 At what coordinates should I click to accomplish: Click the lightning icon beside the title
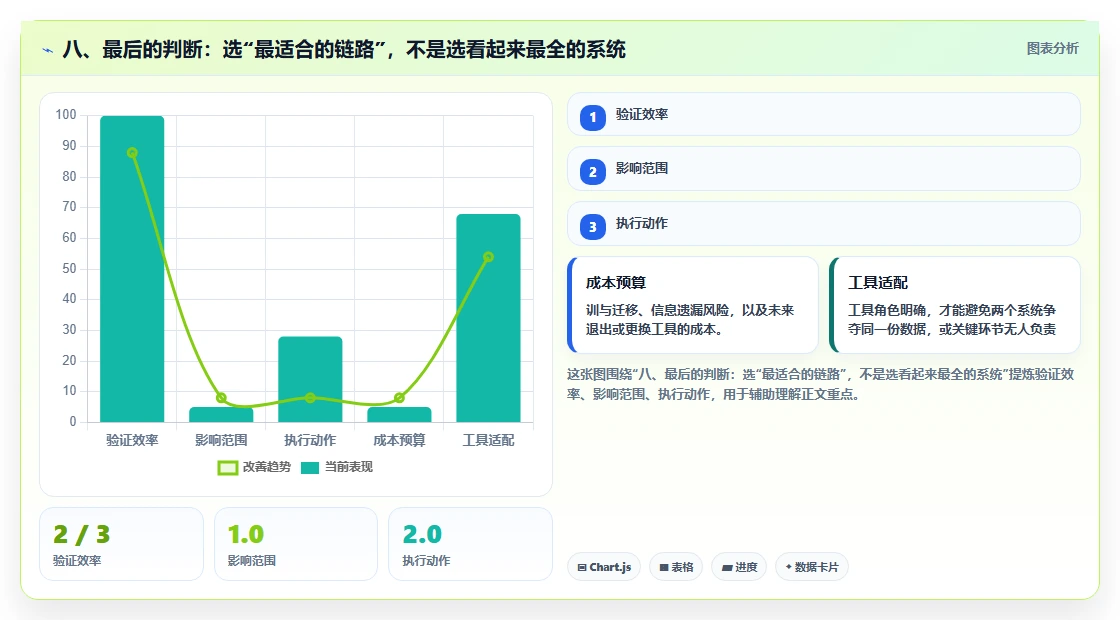pyautogui.click(x=48, y=50)
